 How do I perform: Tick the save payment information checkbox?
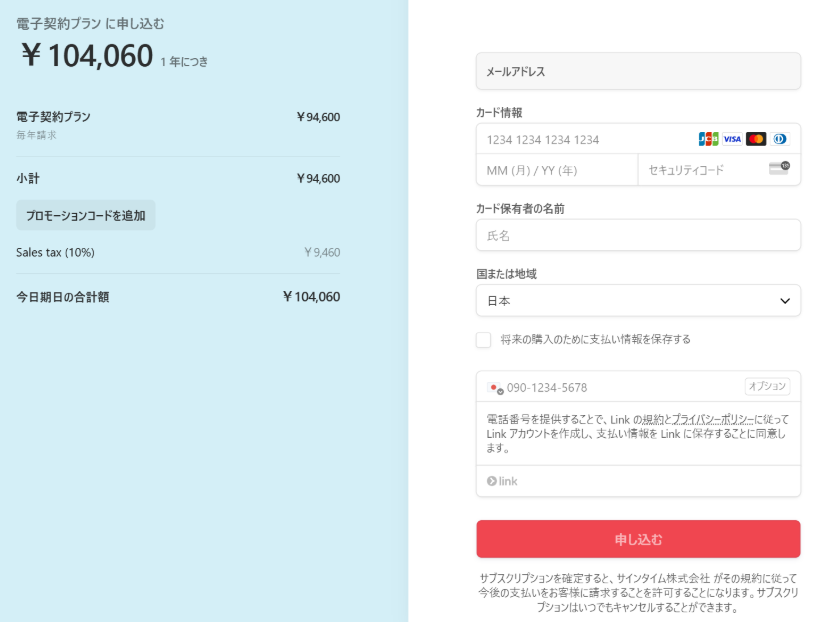pyautogui.click(x=483, y=340)
